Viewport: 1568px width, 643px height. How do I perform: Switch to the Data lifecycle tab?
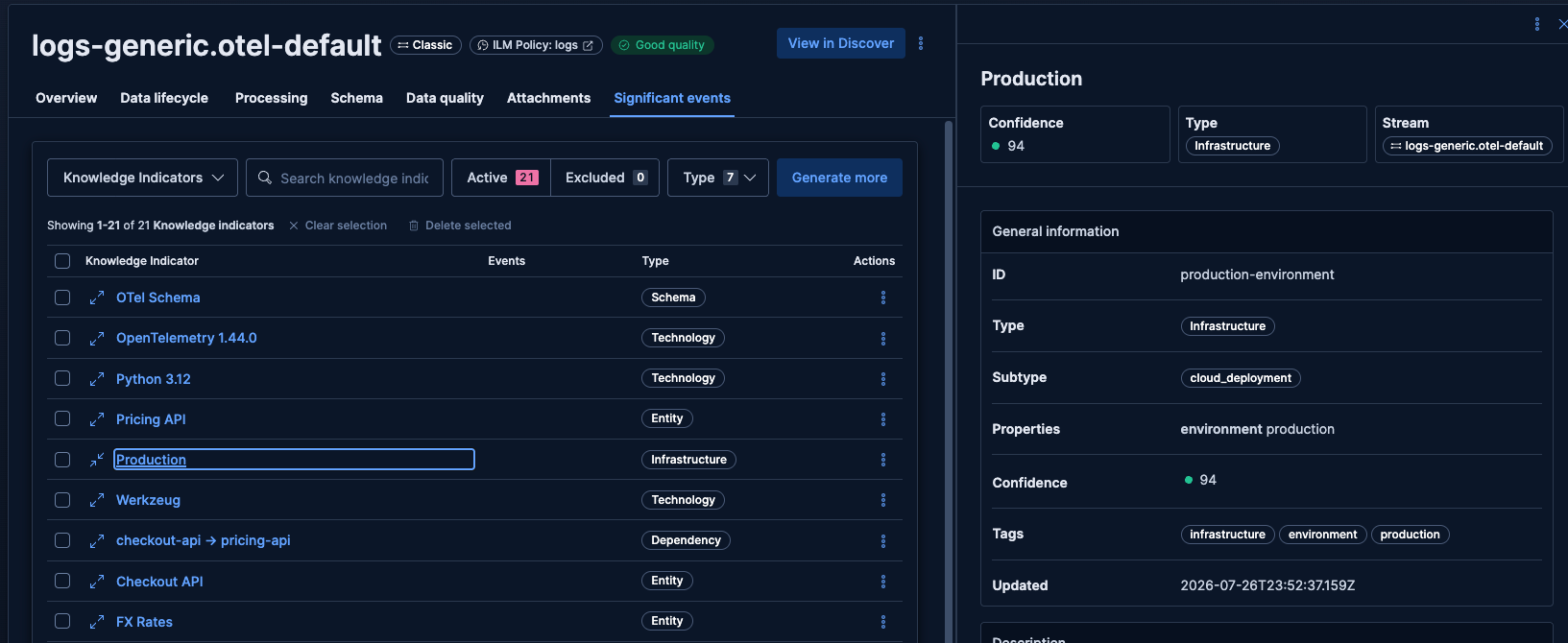[164, 98]
